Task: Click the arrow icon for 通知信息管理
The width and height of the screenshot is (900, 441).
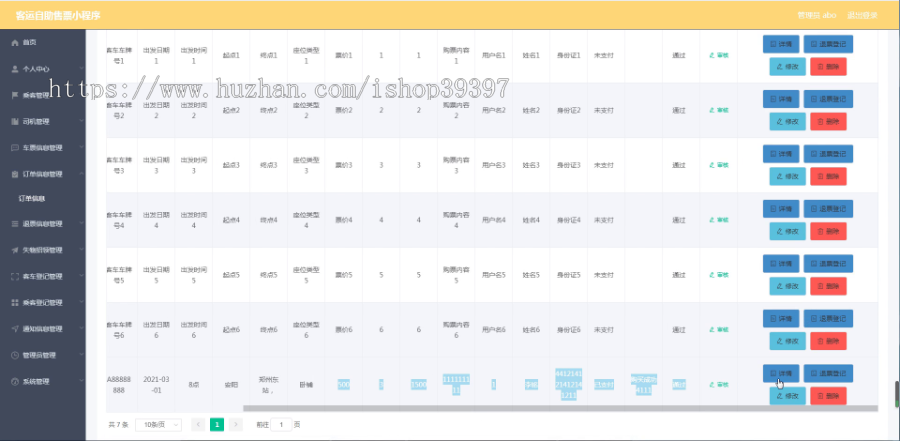Action: click(x=15, y=329)
